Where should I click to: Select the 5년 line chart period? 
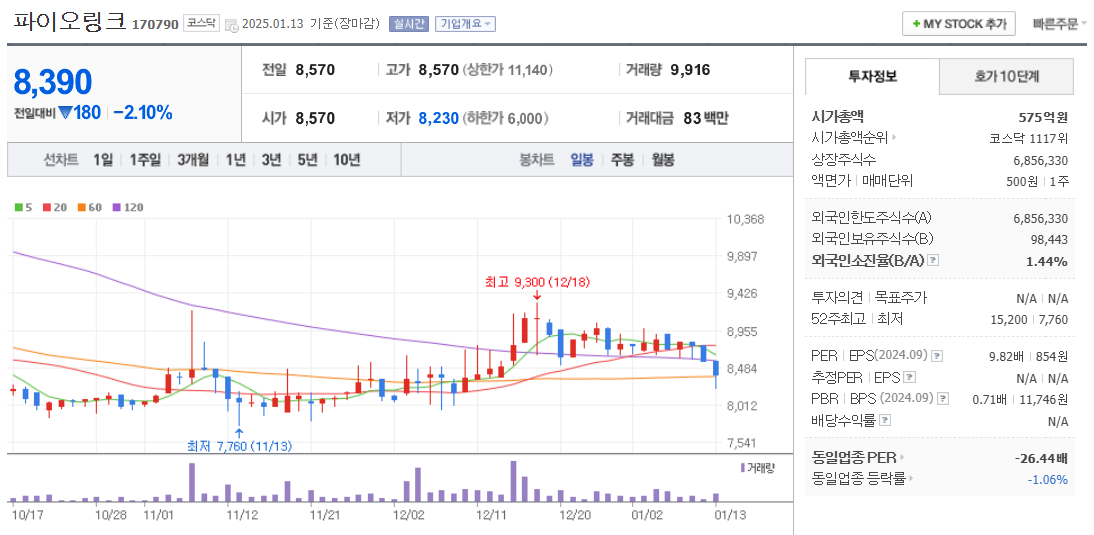pyautogui.click(x=307, y=160)
